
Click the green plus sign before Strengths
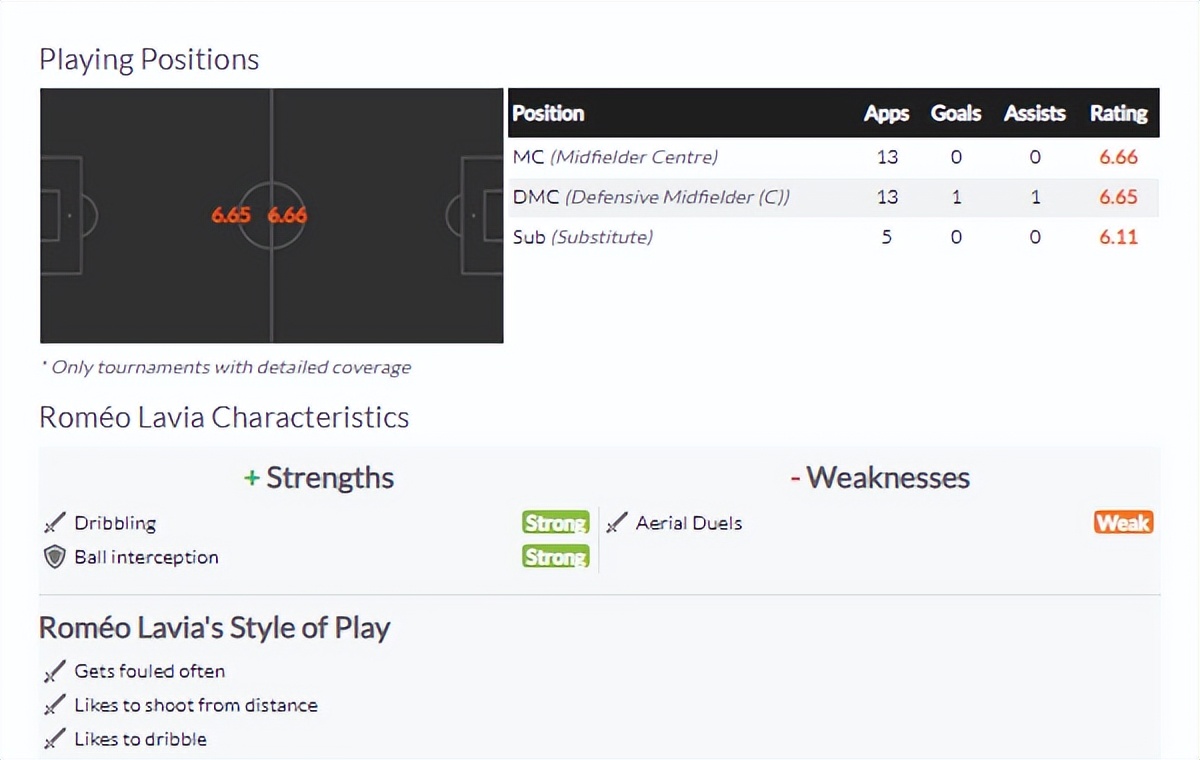252,478
